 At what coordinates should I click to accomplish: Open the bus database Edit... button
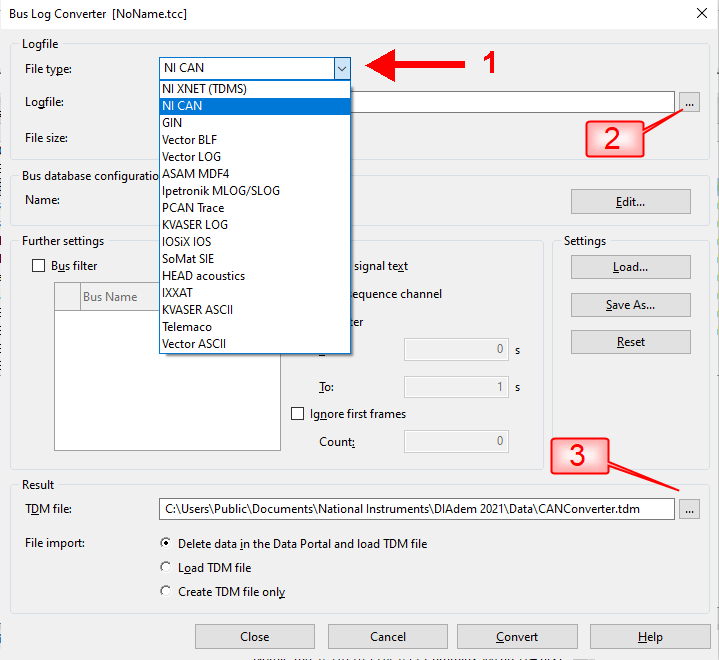[x=630, y=202]
